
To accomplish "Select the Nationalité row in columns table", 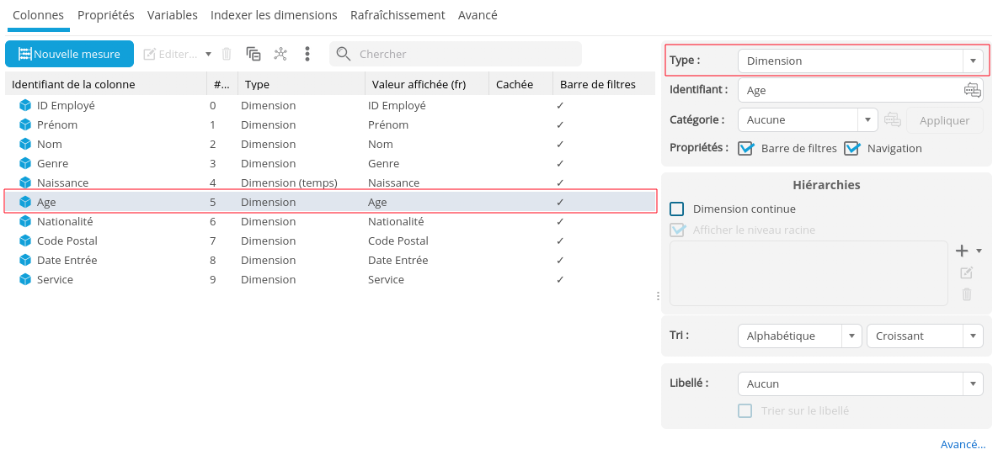I will coord(65,221).
